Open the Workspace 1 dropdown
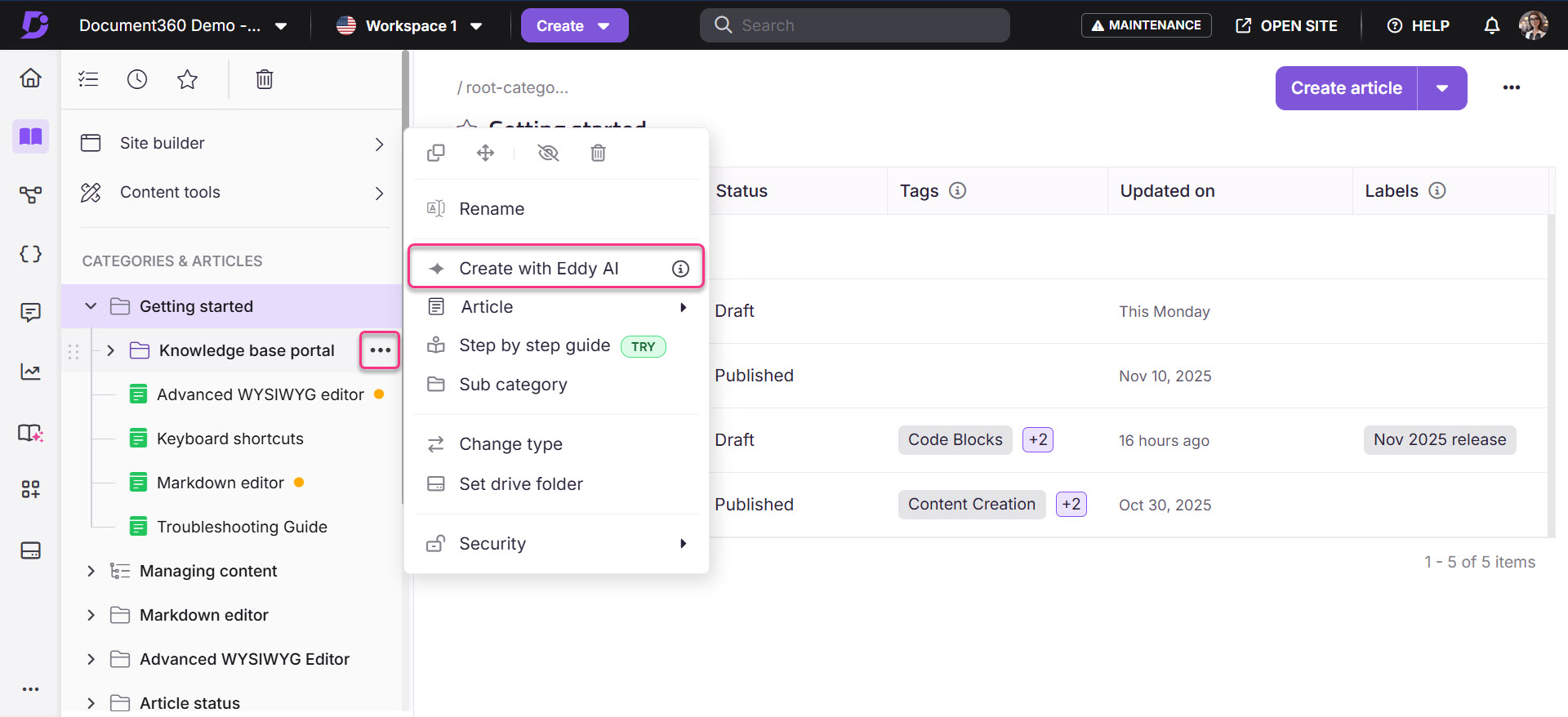 410,25
